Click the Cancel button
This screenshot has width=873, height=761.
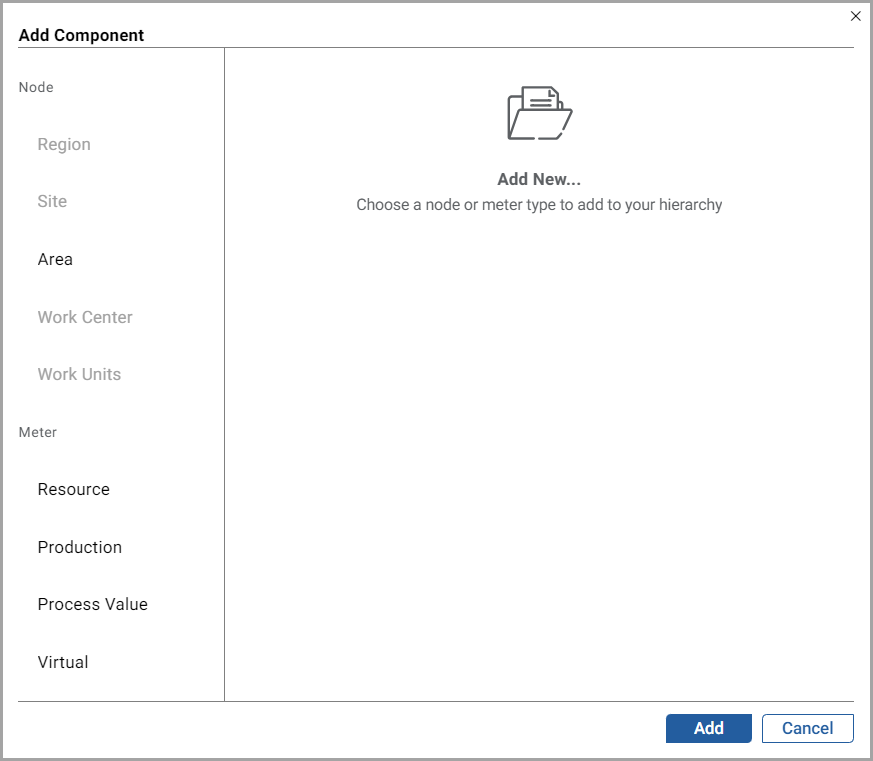[807, 728]
